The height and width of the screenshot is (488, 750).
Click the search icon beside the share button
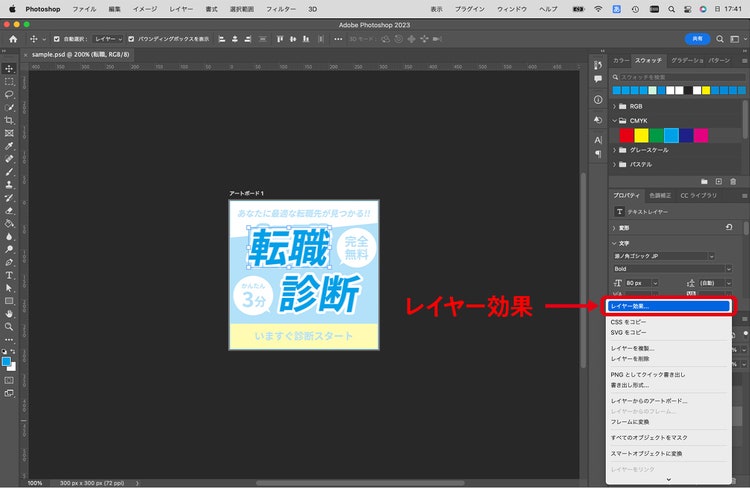719,39
